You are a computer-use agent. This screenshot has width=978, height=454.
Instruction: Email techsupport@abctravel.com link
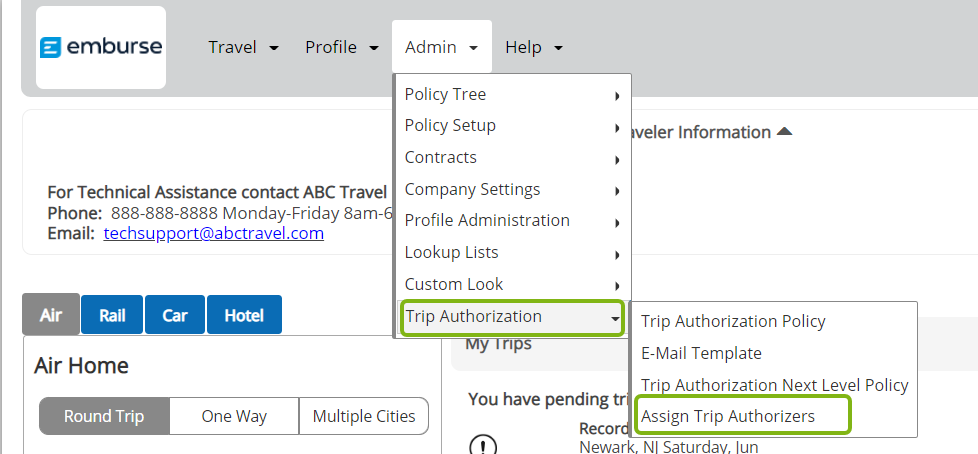[214, 233]
